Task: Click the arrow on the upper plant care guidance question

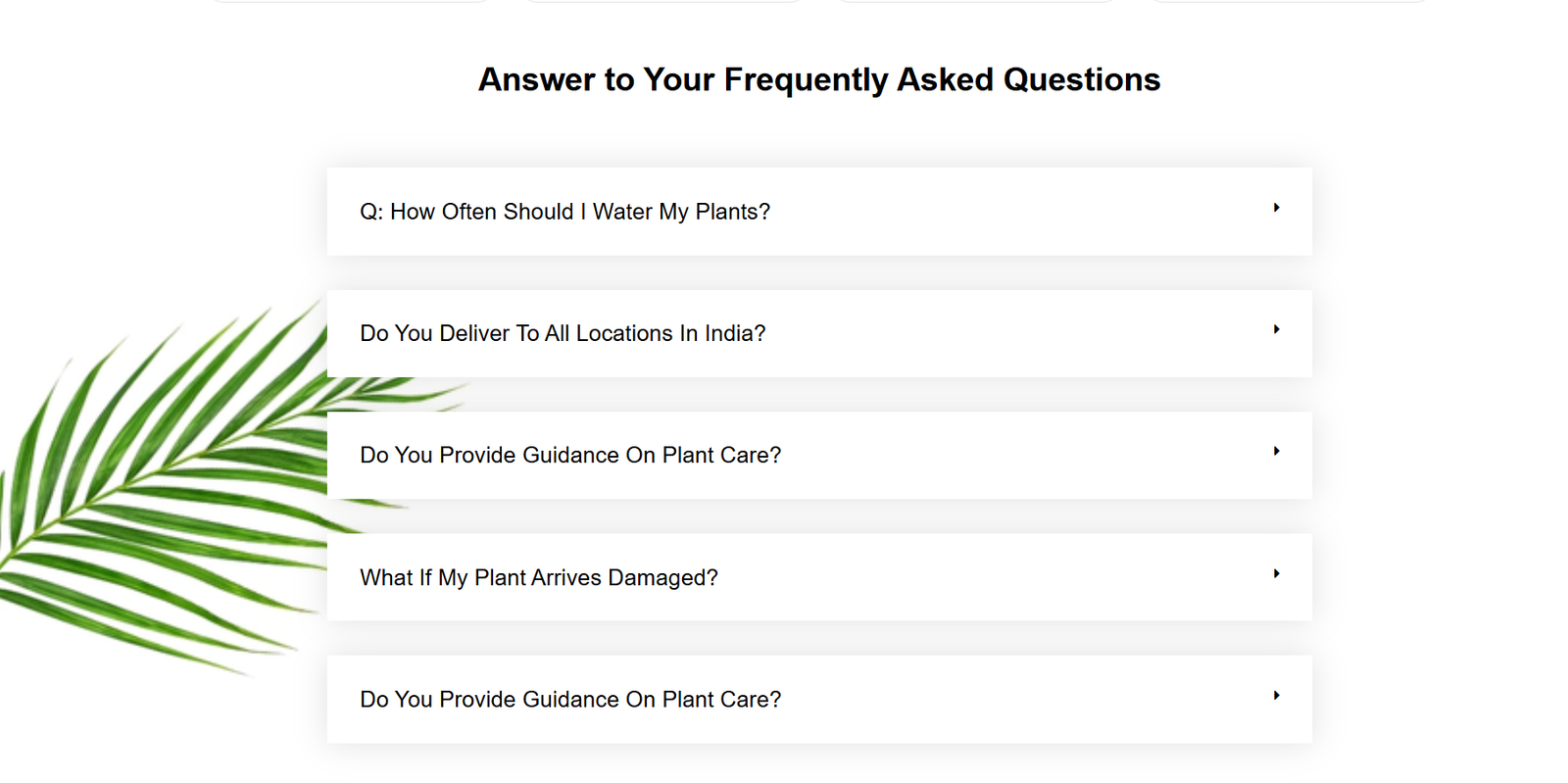Action: pyautogui.click(x=1276, y=451)
